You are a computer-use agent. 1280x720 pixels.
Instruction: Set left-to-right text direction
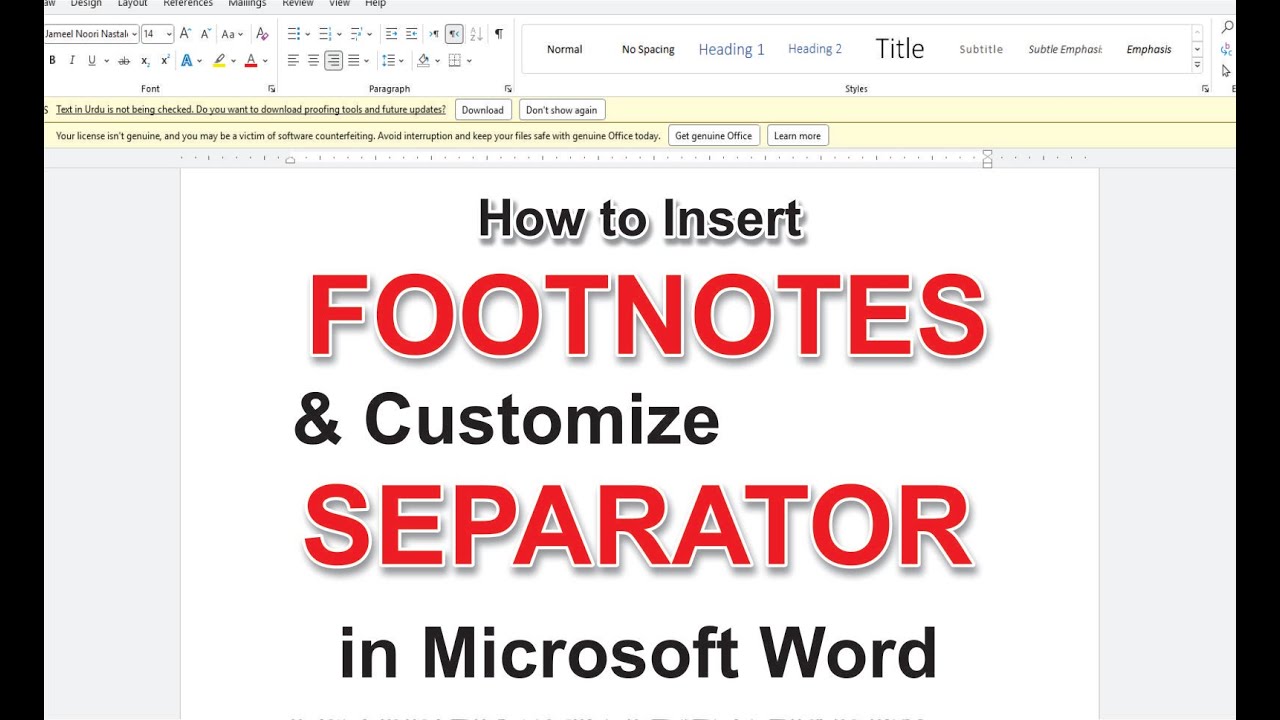434,34
